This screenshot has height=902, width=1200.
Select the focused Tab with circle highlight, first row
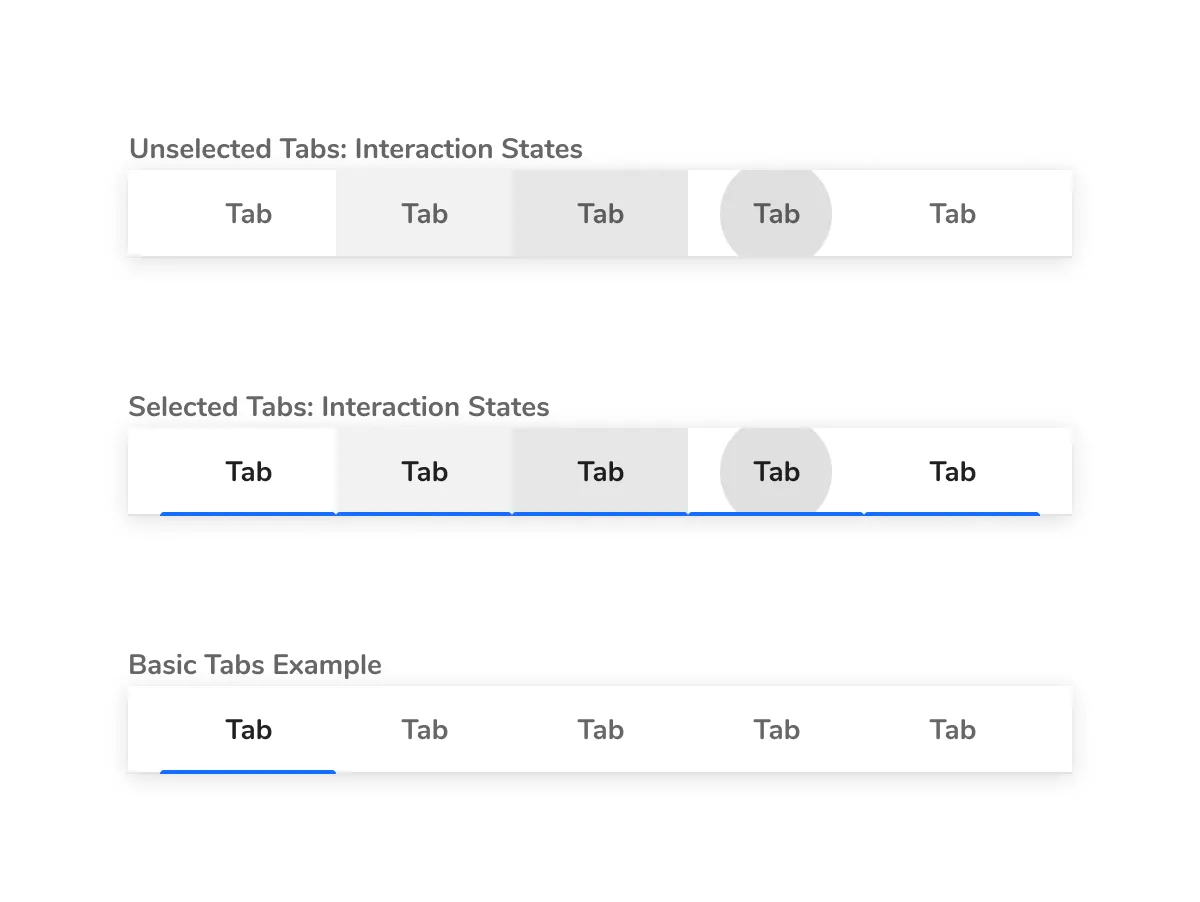776,213
